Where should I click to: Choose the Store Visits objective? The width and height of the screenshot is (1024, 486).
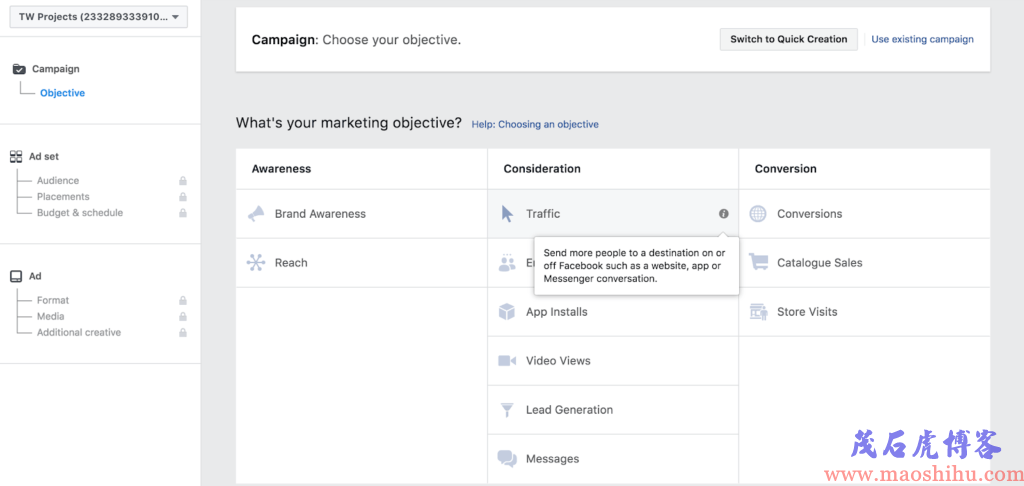(x=865, y=312)
